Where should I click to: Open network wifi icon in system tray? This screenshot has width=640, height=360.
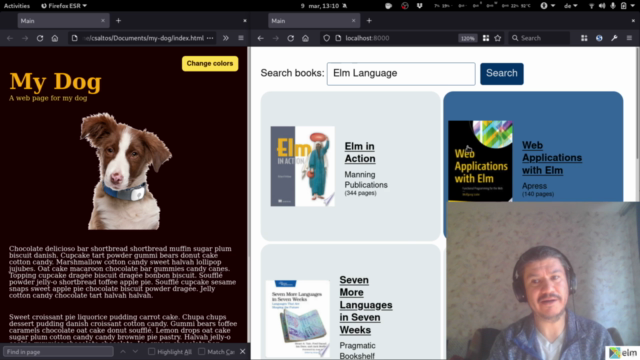coord(591,6)
